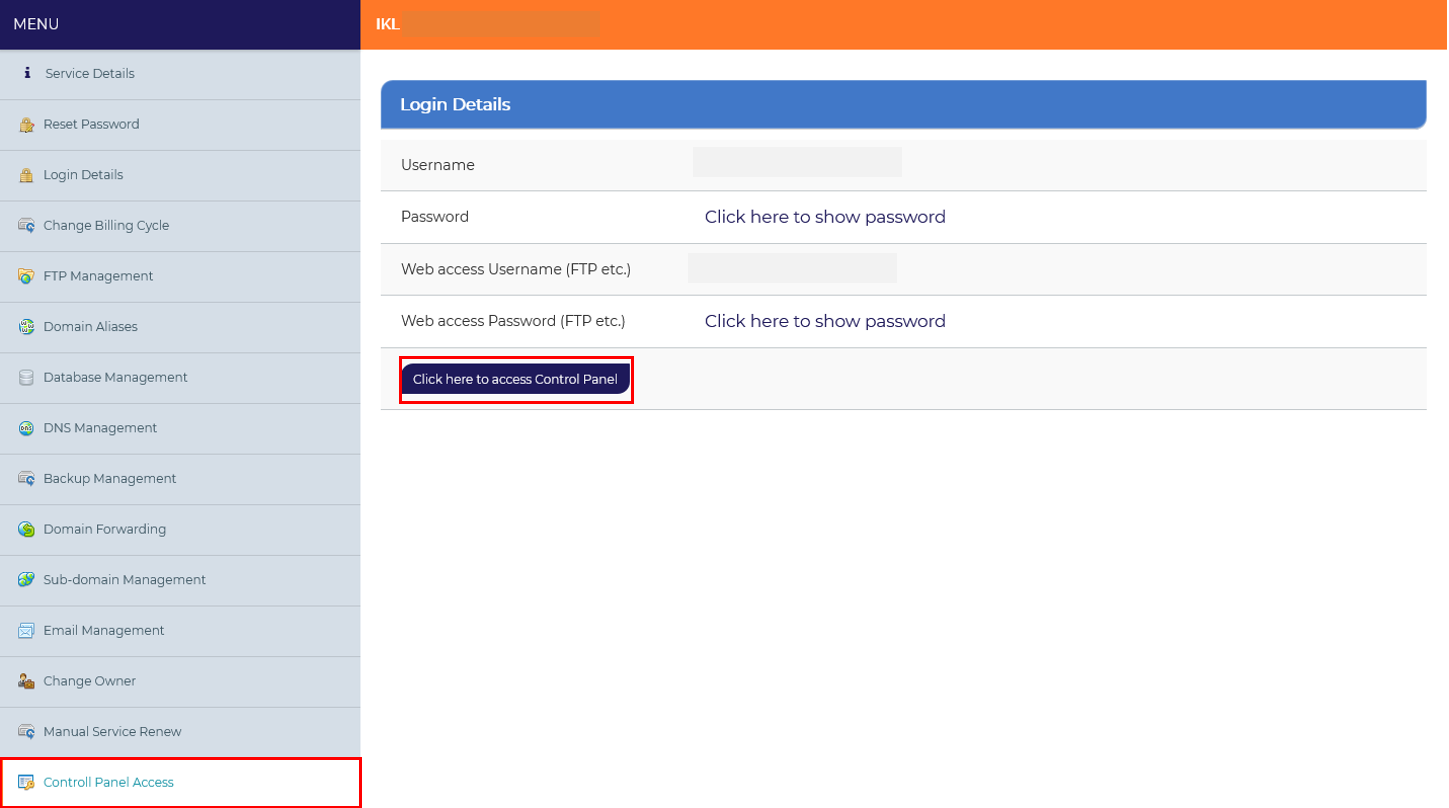Screen dimensions: 1449x808
Task: Open Backup Management menu item
Action: coord(180,479)
